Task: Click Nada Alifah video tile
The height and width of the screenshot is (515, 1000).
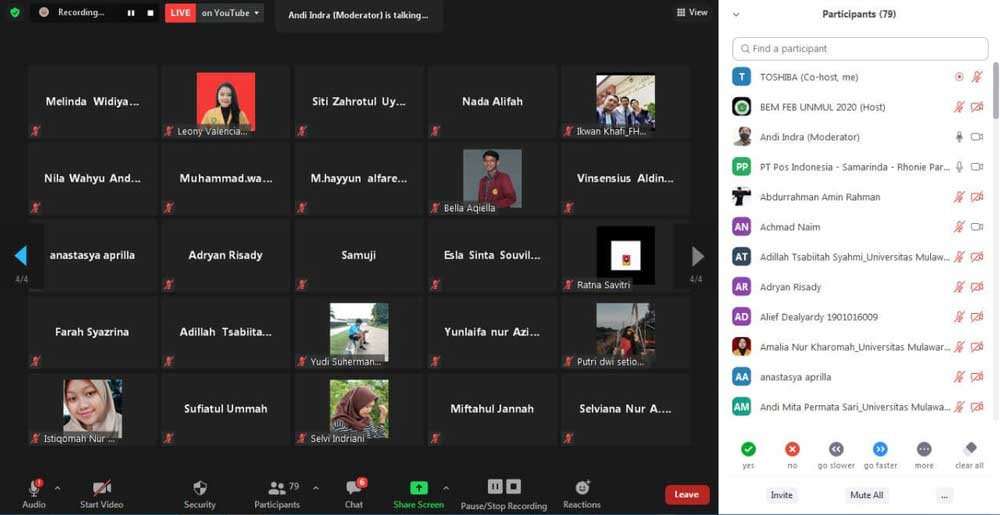Action: 492,101
